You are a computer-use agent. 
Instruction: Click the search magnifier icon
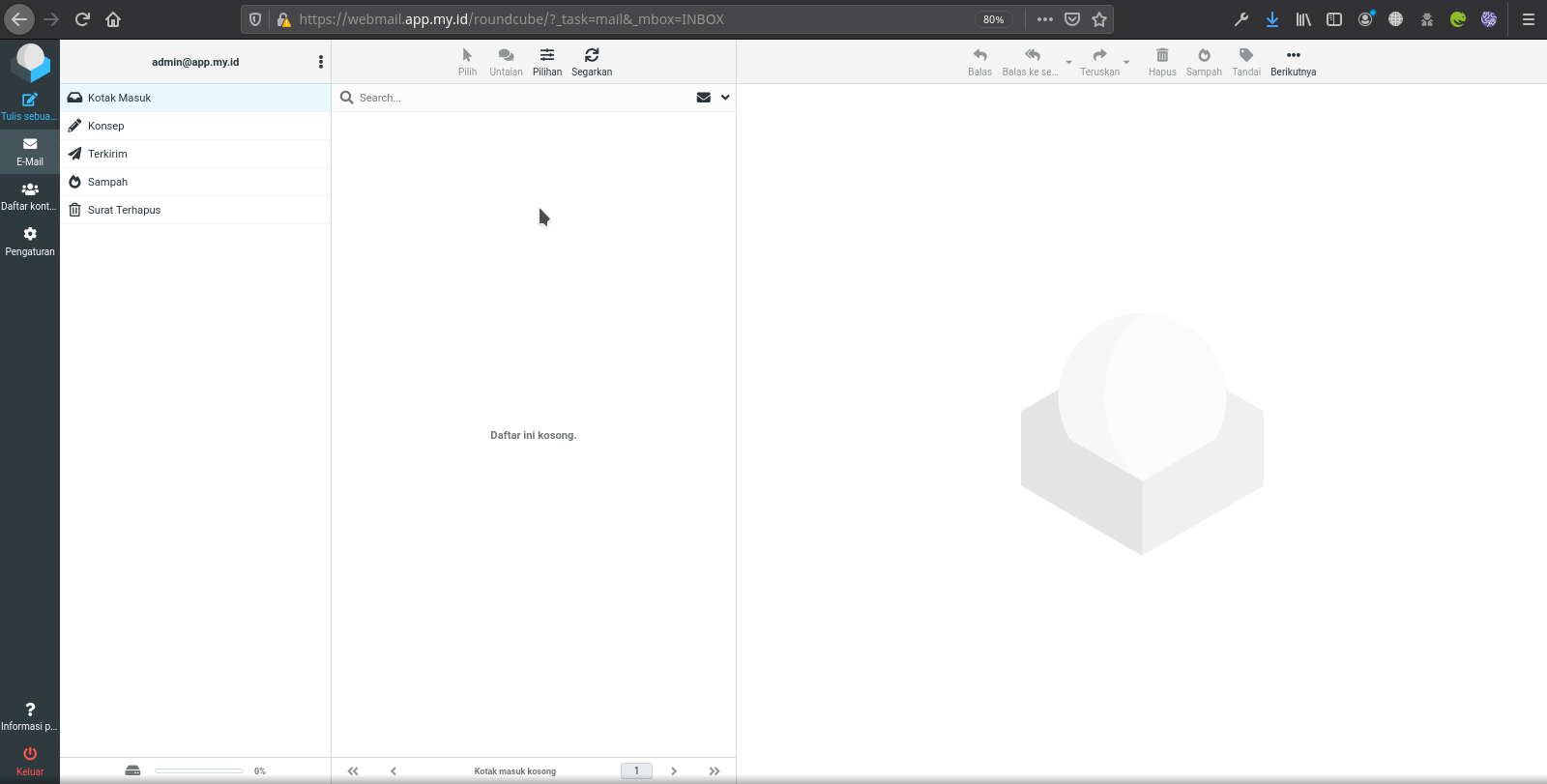point(346,98)
